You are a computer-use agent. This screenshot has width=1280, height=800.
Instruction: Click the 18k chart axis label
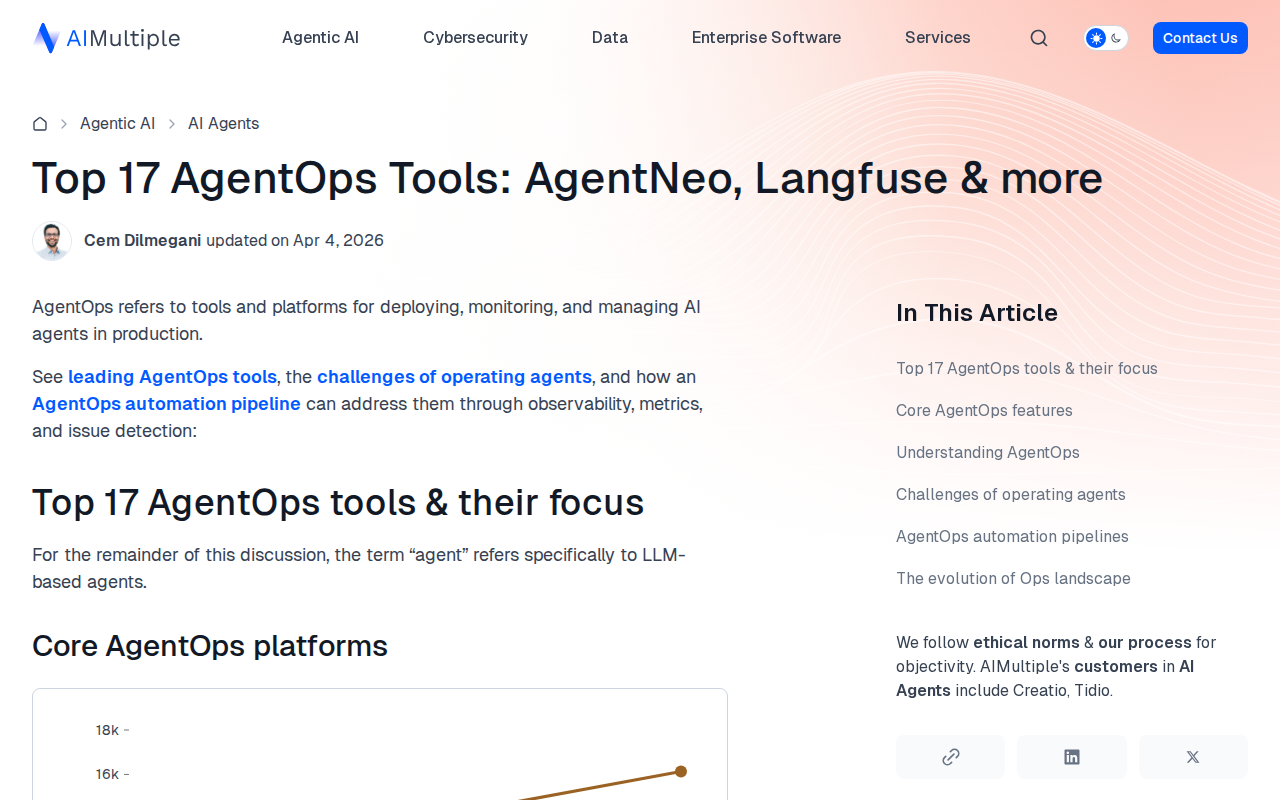[107, 730]
